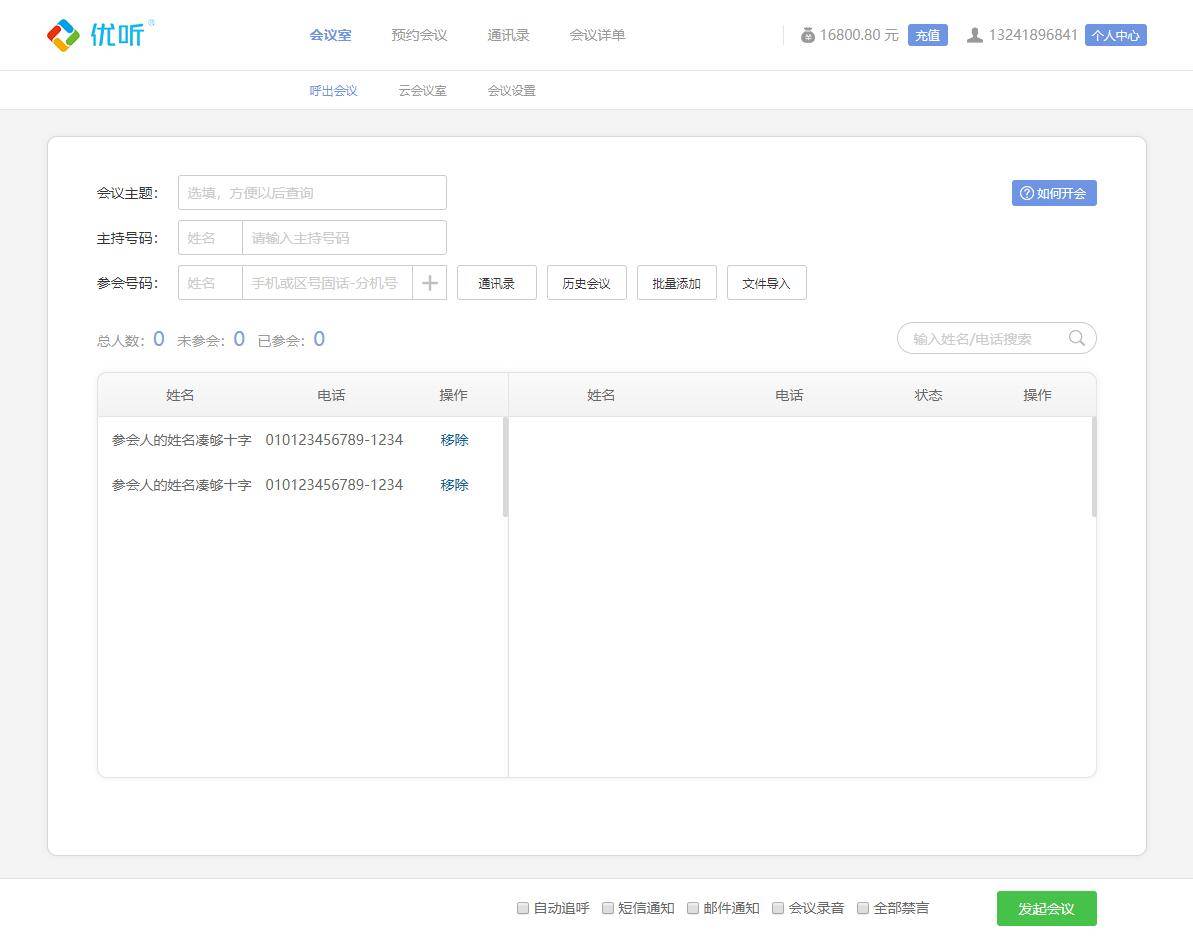The height and width of the screenshot is (937, 1193).
Task: Select the 云会议室 sub-tab
Action: pos(422,90)
